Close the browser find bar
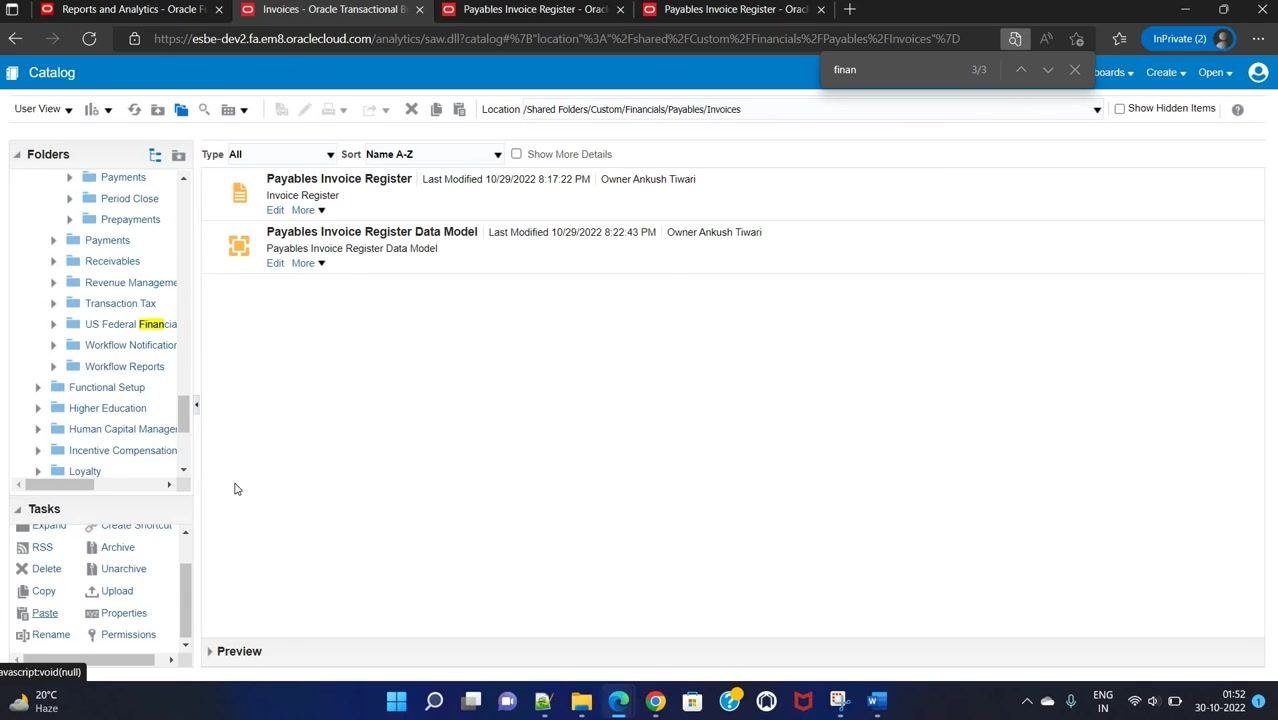 click(1075, 70)
